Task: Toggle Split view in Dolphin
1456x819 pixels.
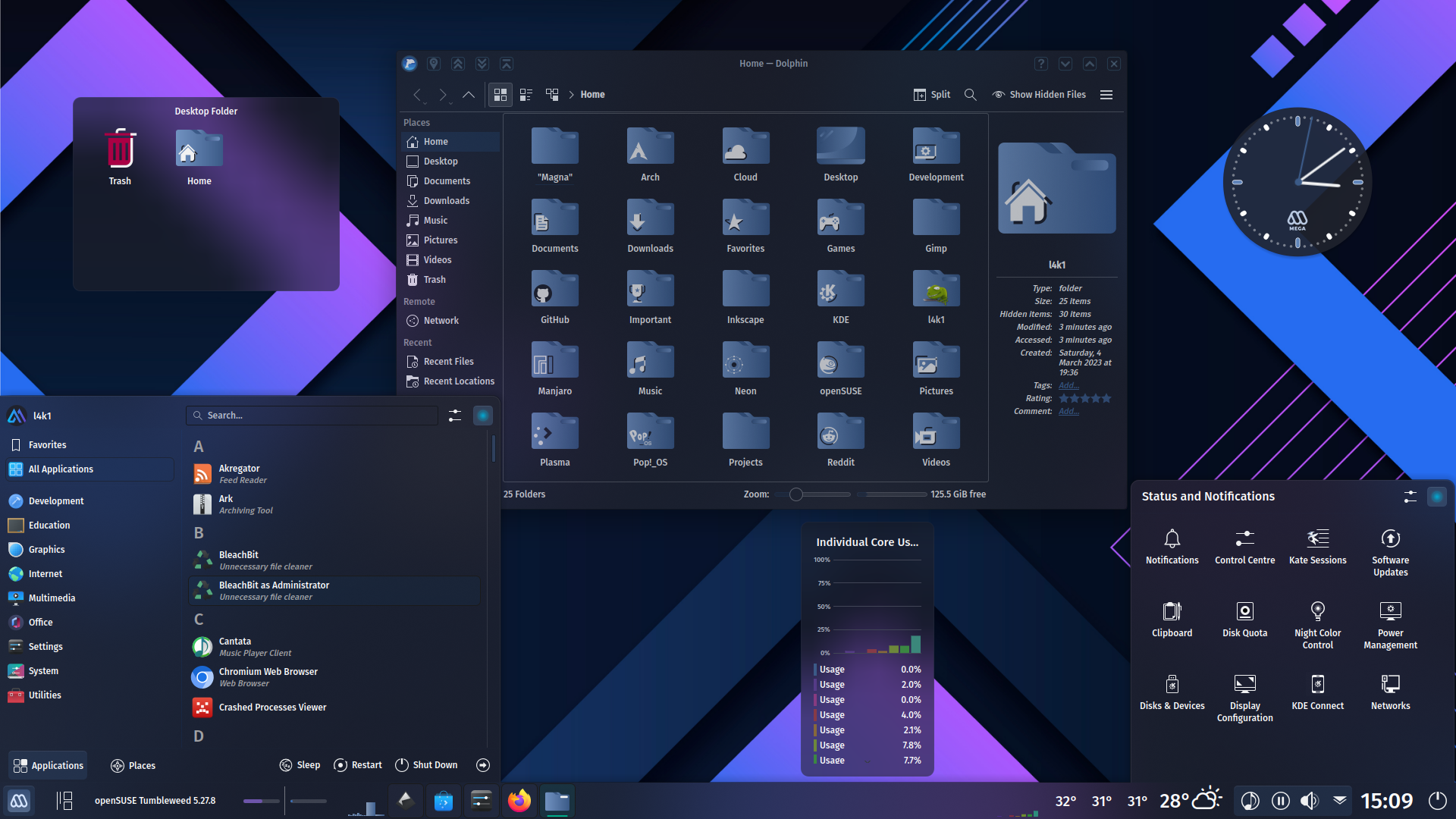Action: [x=932, y=95]
